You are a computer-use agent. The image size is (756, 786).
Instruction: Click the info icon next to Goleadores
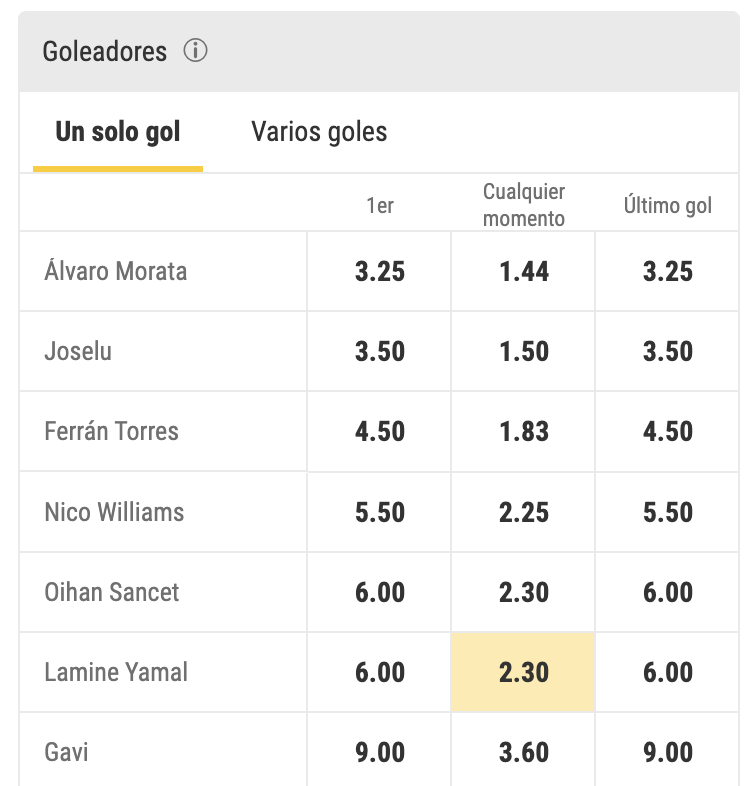coord(195,50)
